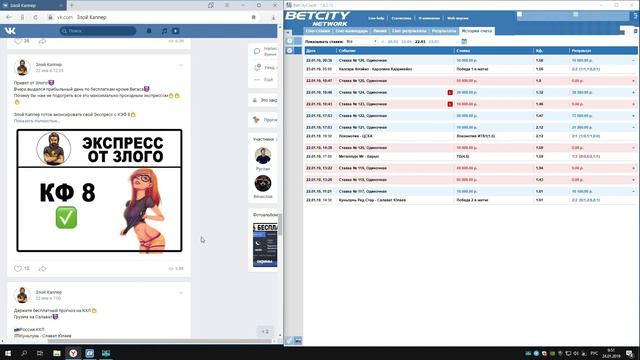640x360 pixels.
Task: Click the red L badge on Ставка № 123
Action: pos(450,104)
